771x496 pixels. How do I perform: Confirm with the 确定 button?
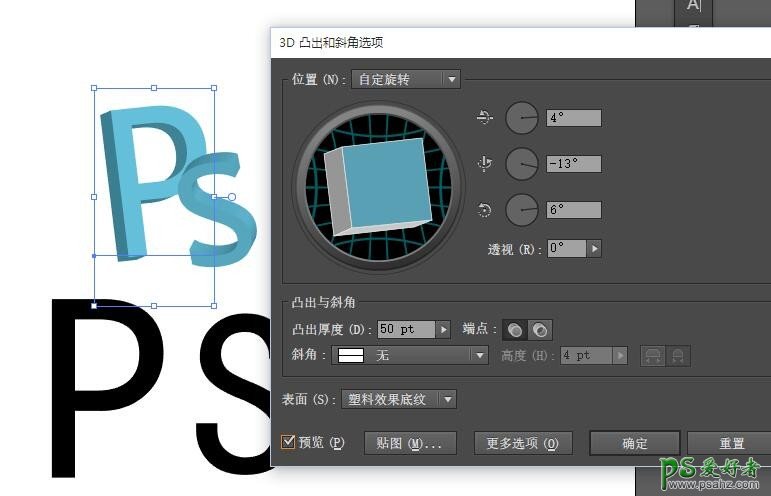pyautogui.click(x=635, y=443)
